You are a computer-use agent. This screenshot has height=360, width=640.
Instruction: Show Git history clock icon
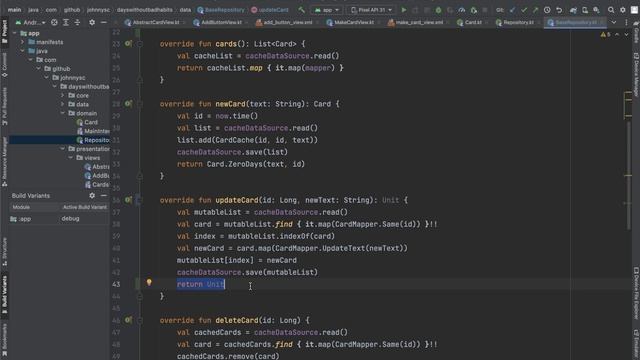coord(547,10)
